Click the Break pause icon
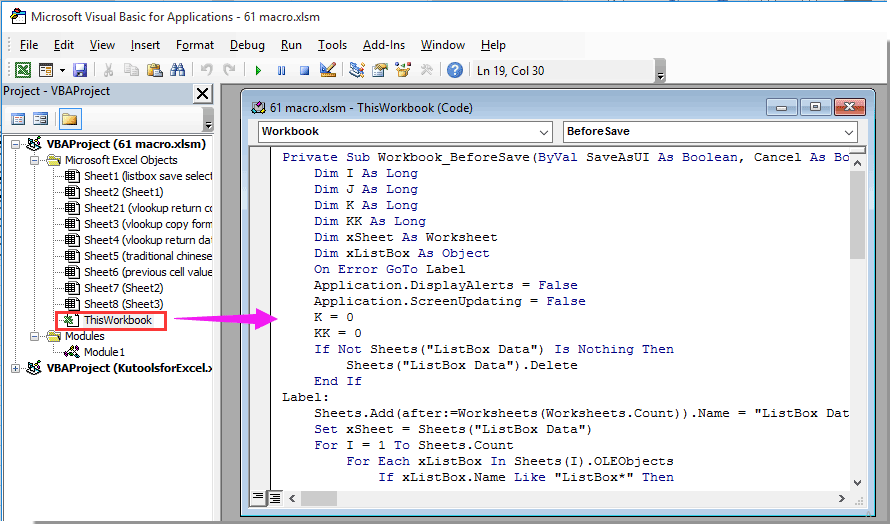Image resolution: width=890 pixels, height=524 pixels. pyautogui.click(x=281, y=70)
